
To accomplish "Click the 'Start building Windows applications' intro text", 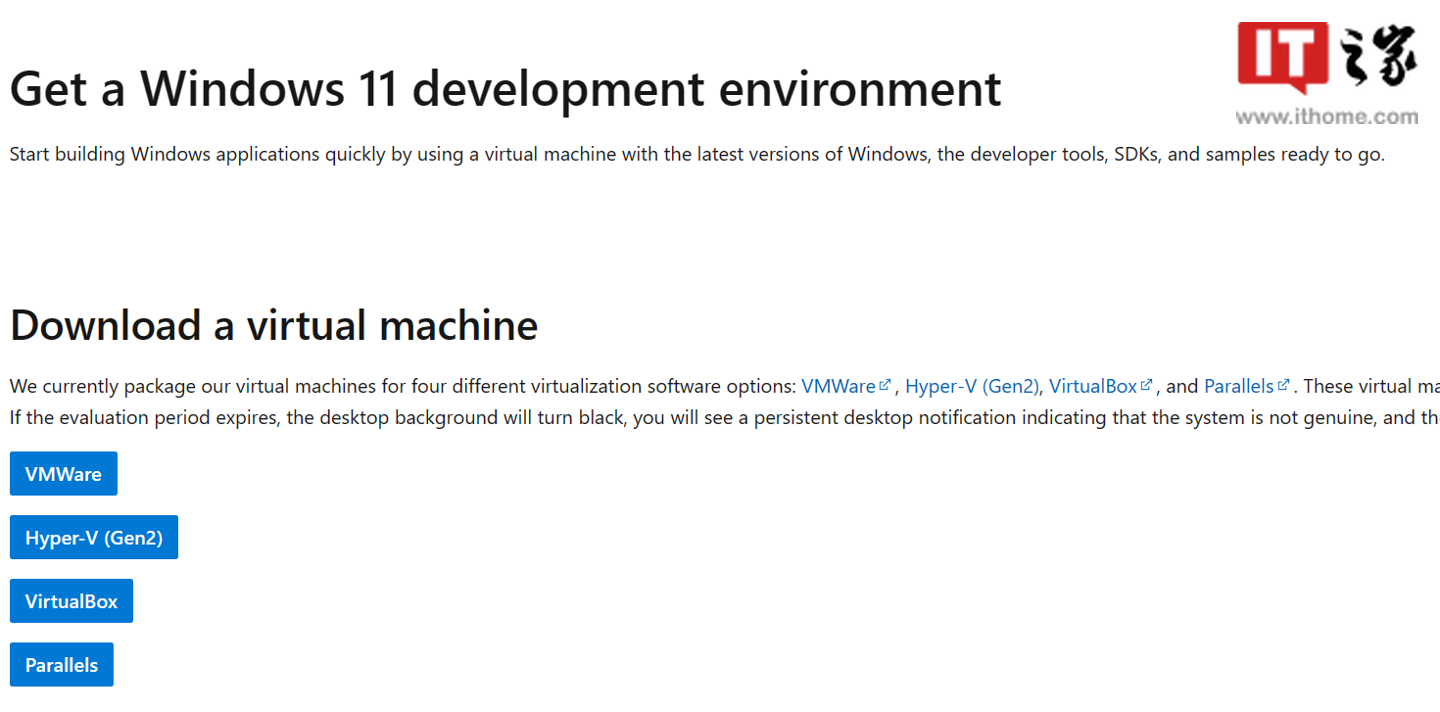I will (696, 155).
